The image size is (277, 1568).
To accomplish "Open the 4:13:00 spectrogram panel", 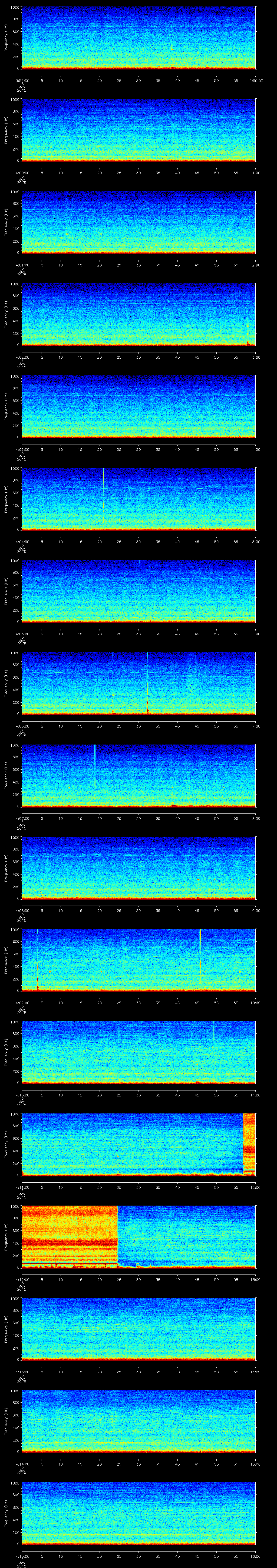I will [139, 1329].
